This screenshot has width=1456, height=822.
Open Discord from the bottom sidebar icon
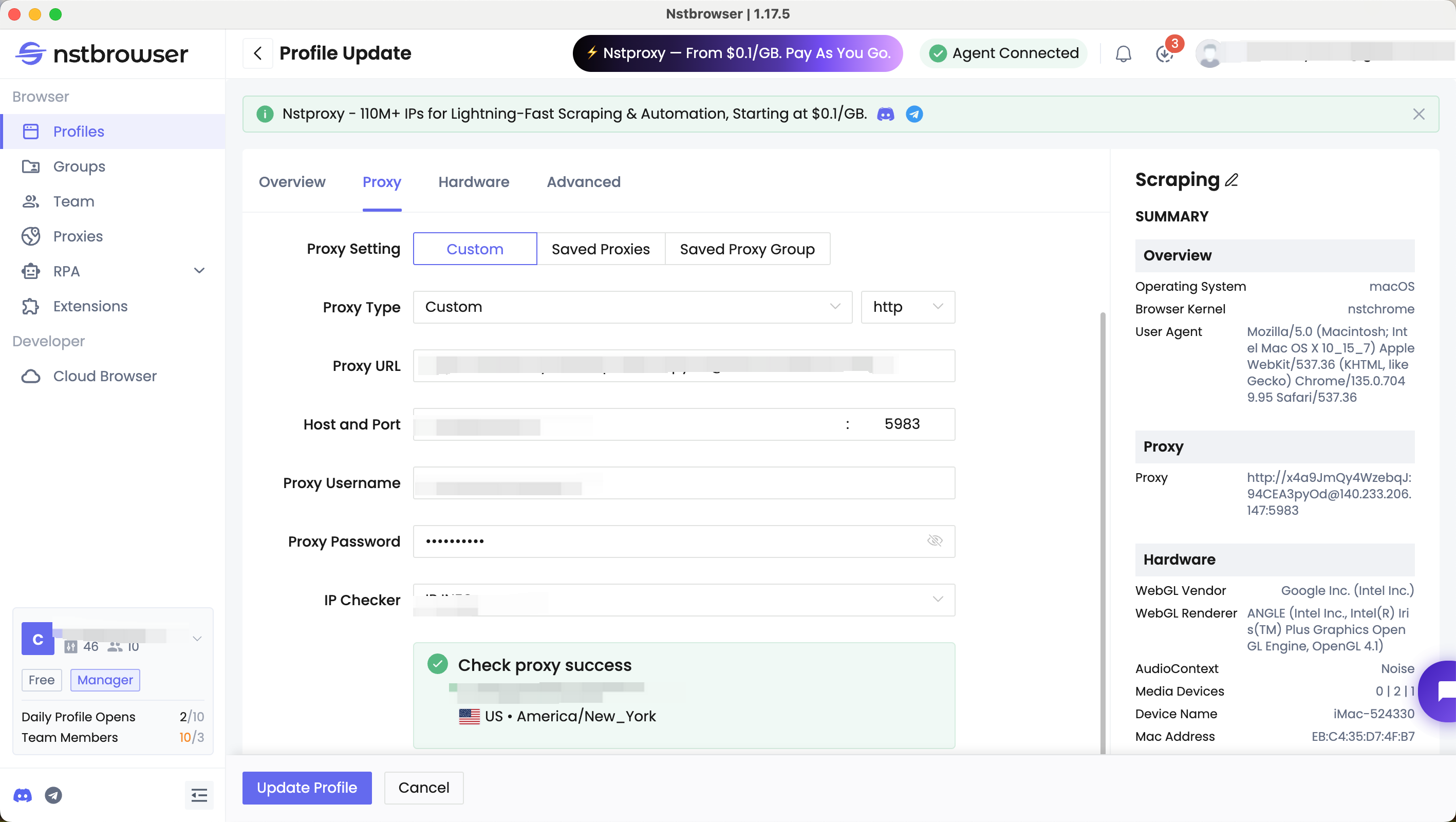click(23, 795)
